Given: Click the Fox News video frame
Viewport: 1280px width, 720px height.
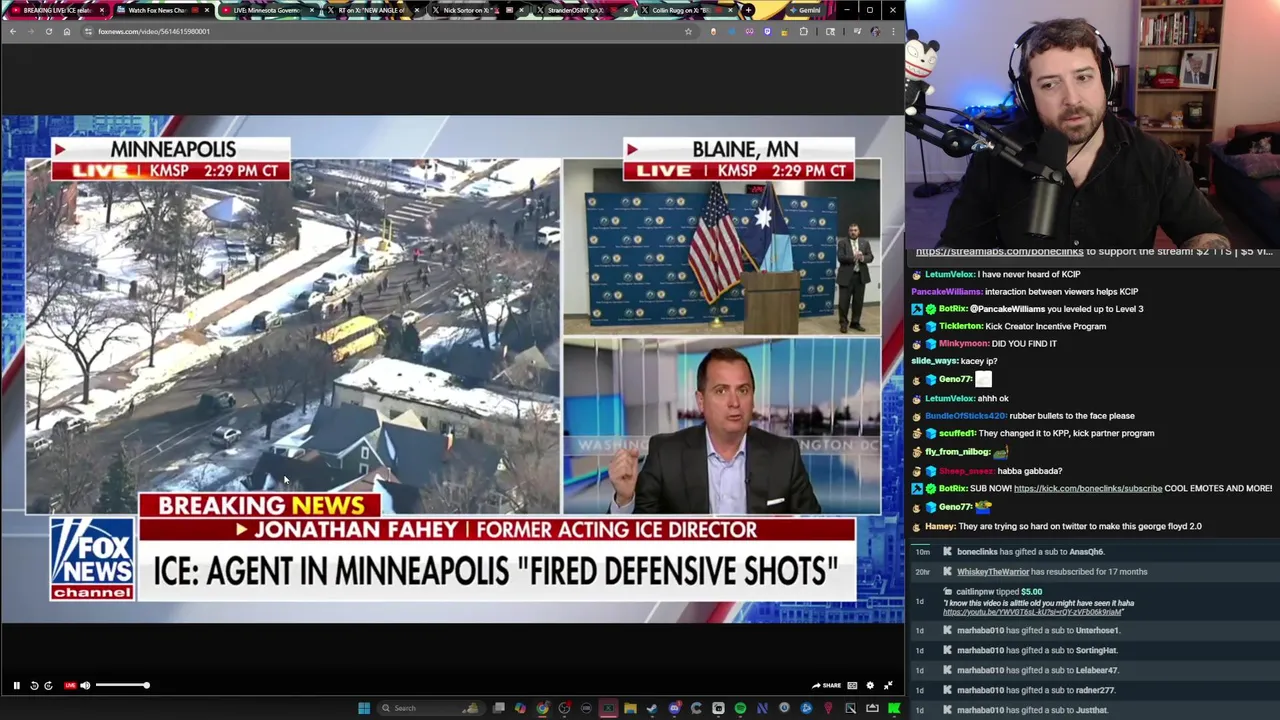Looking at the screenshot, I should click(x=452, y=368).
